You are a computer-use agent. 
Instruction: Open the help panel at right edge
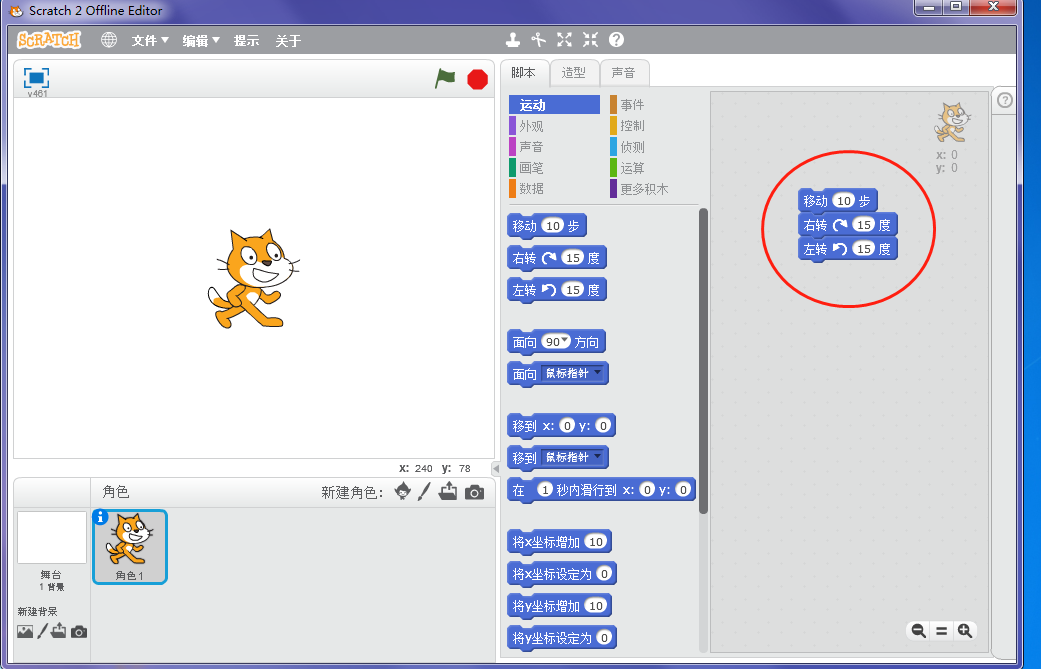[1005, 100]
